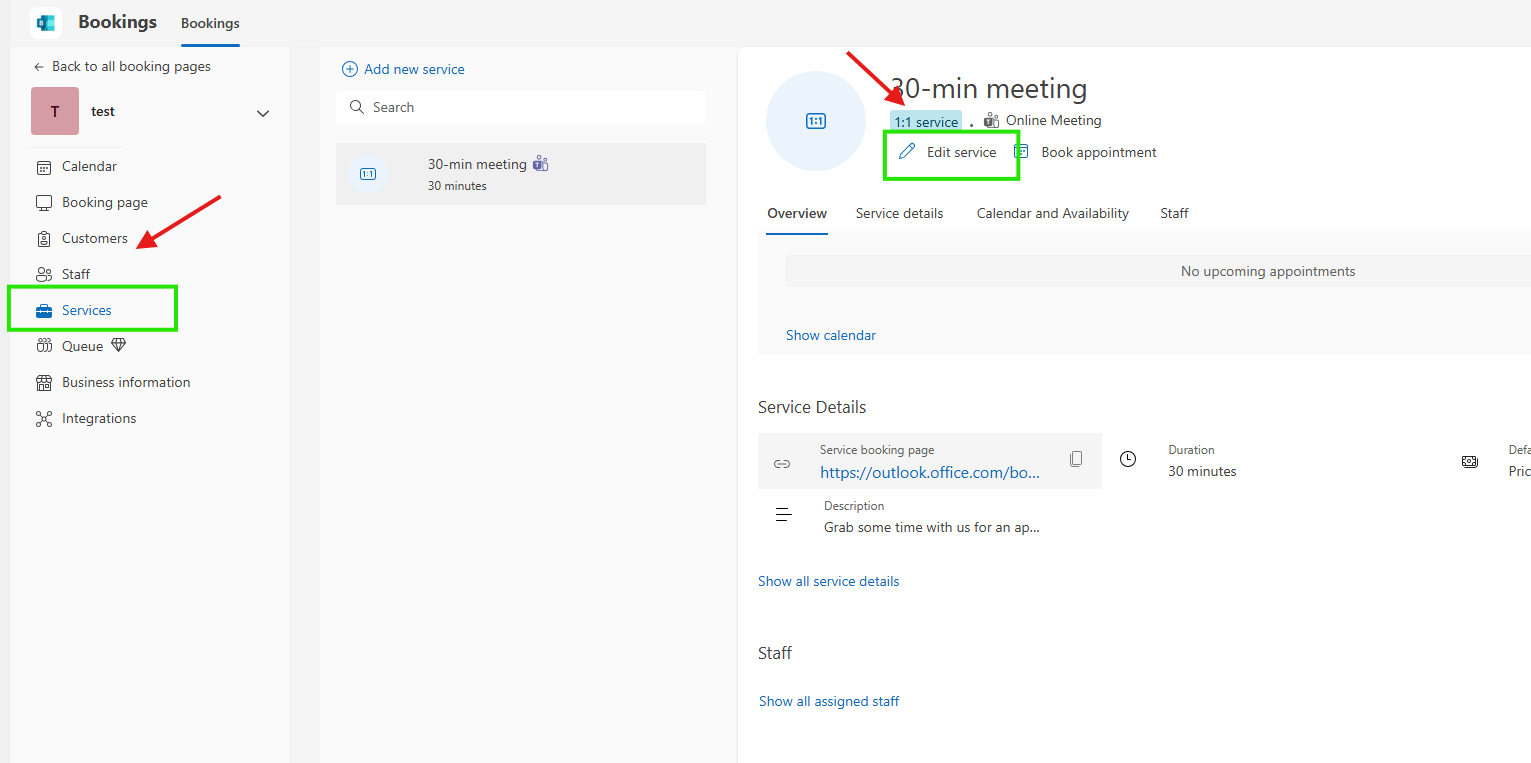
Task: Switch to the Overview tab
Action: [797, 213]
